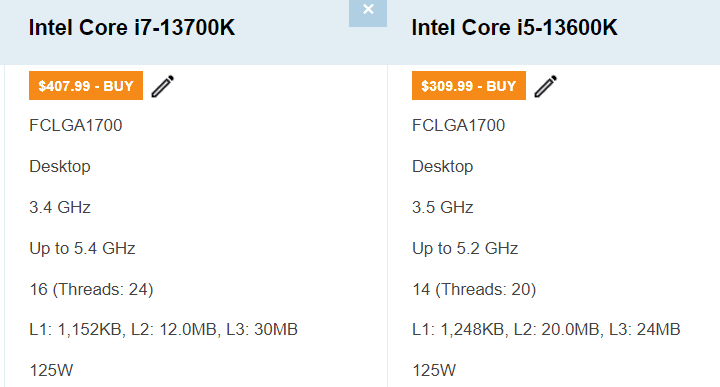Click the 3.4 GHz clock speed value
This screenshot has height=387, width=720.
(60, 208)
